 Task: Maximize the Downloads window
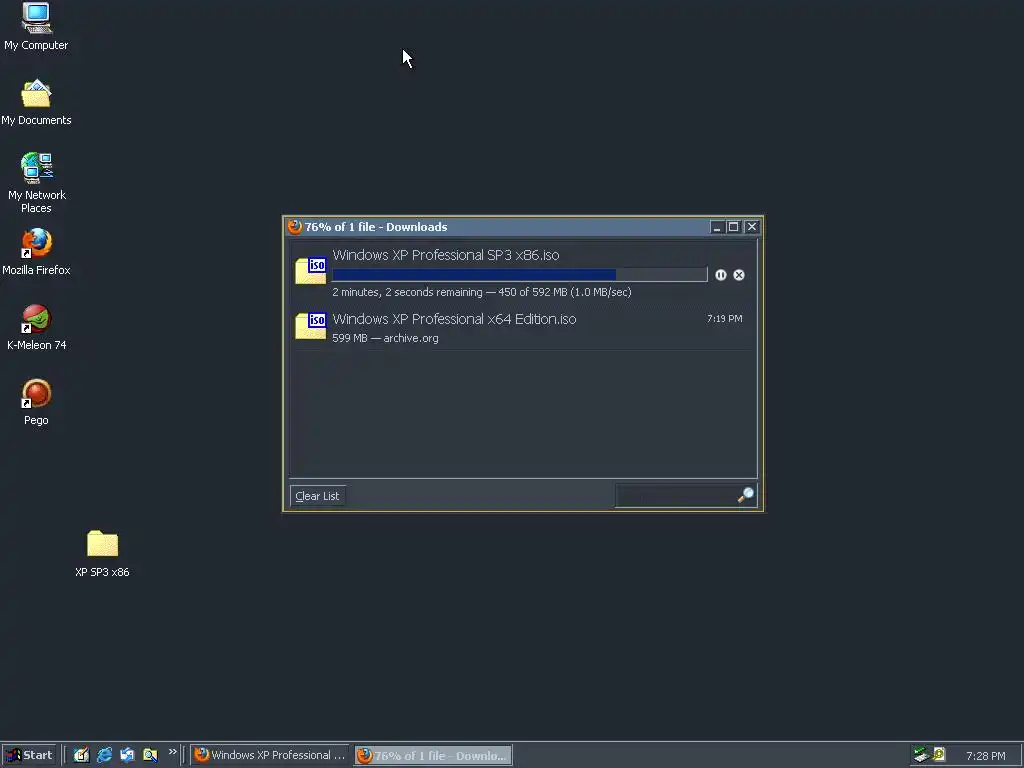pyautogui.click(x=733, y=227)
